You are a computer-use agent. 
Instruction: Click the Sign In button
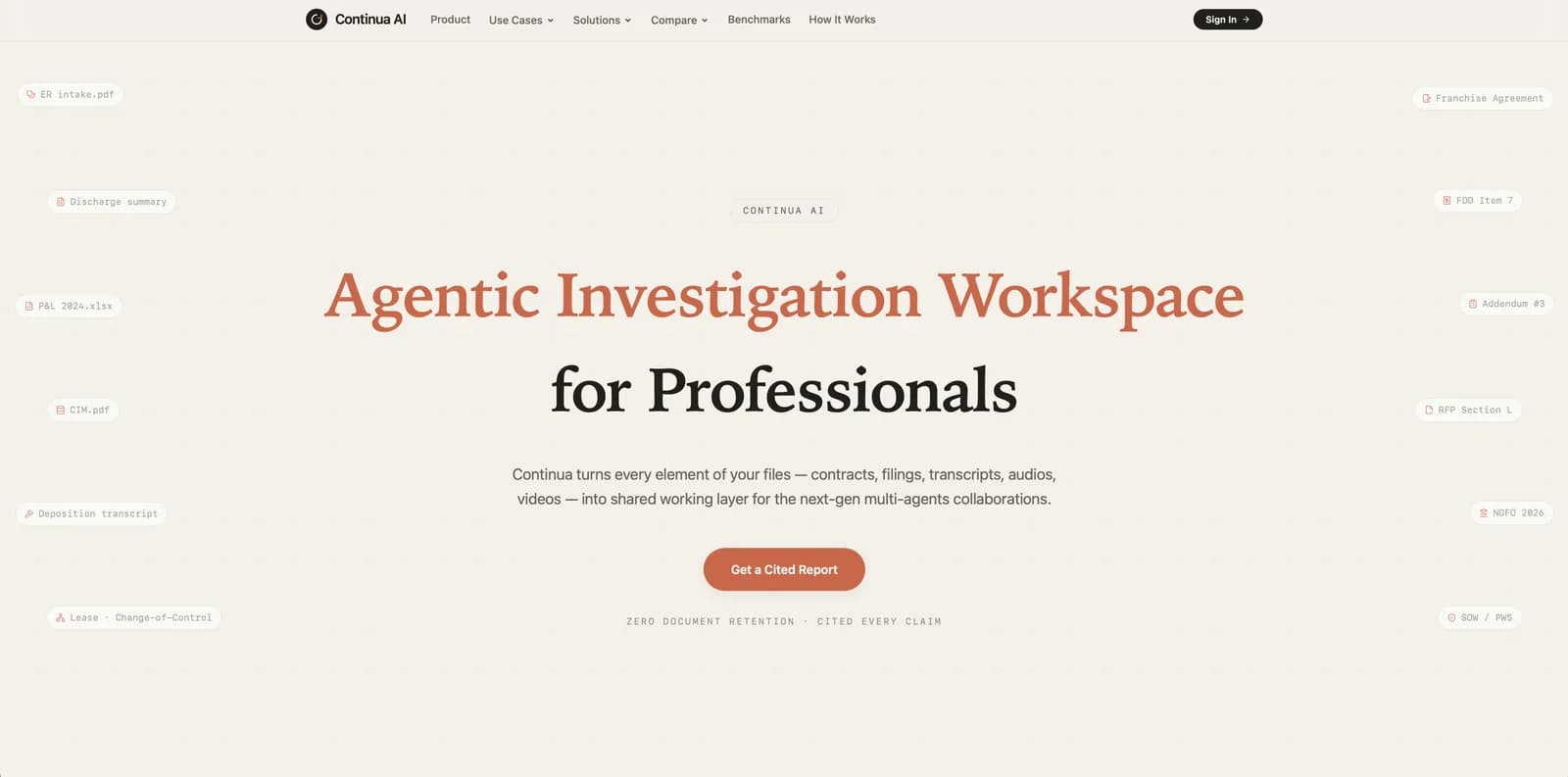click(x=1228, y=20)
